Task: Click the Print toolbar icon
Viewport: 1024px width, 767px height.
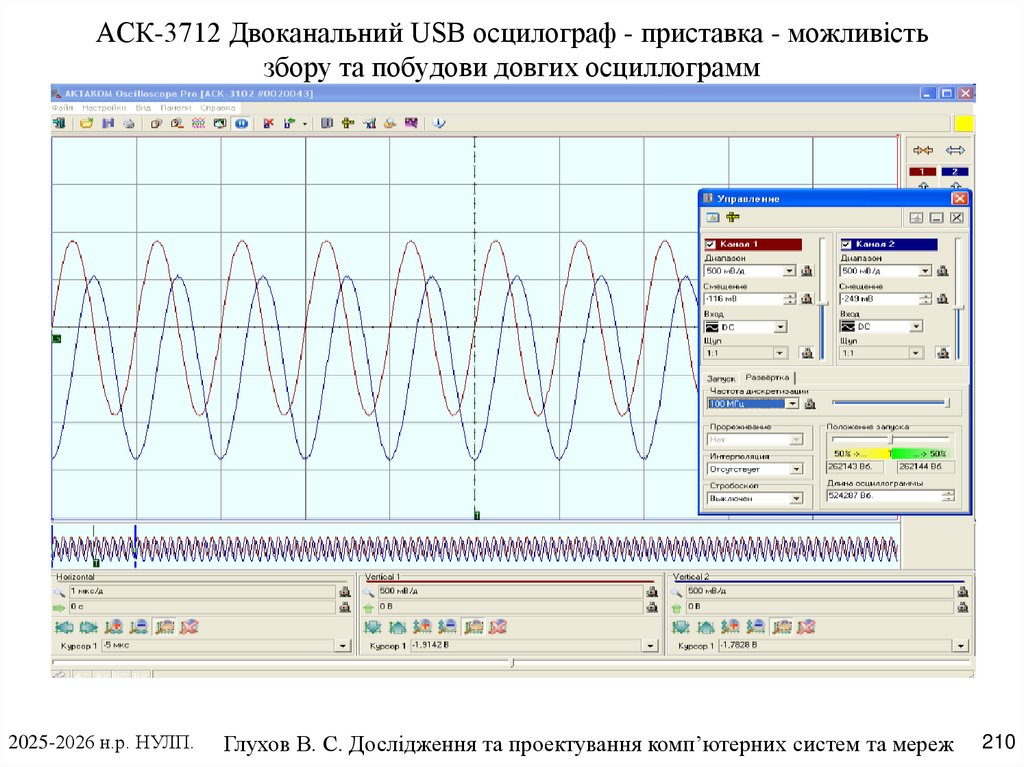Action: (x=128, y=123)
